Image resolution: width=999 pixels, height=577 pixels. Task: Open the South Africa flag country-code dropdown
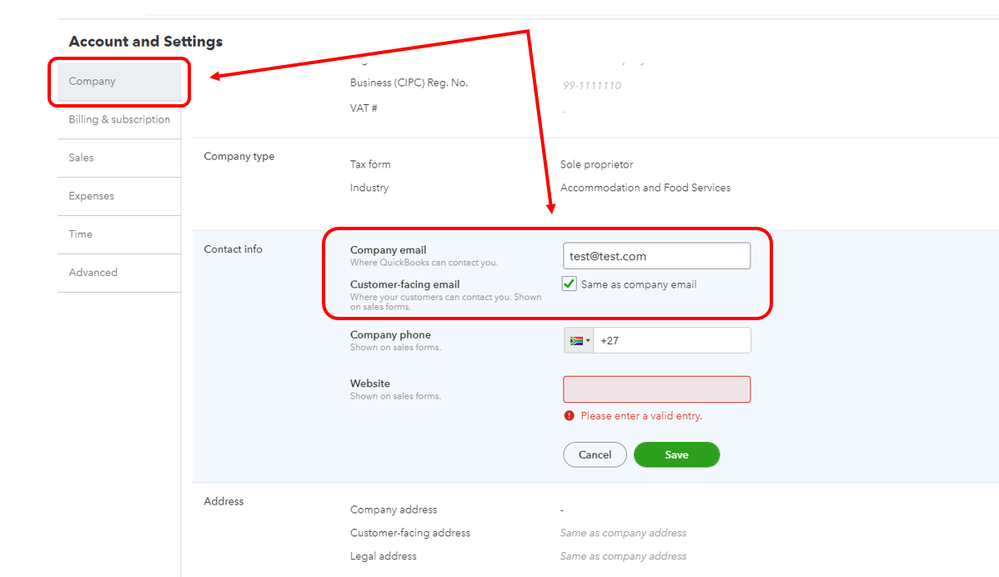coord(579,341)
